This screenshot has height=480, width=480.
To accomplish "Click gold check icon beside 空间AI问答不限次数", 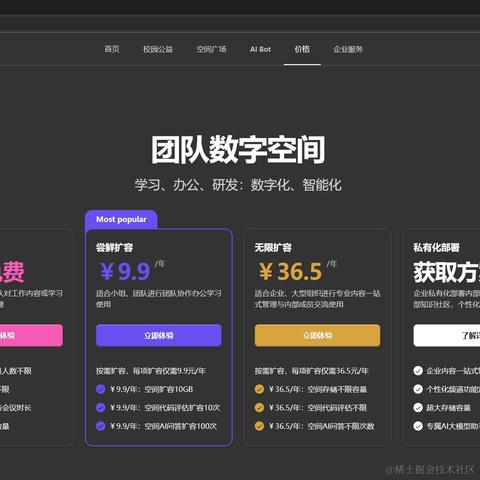I will click(x=259, y=426).
